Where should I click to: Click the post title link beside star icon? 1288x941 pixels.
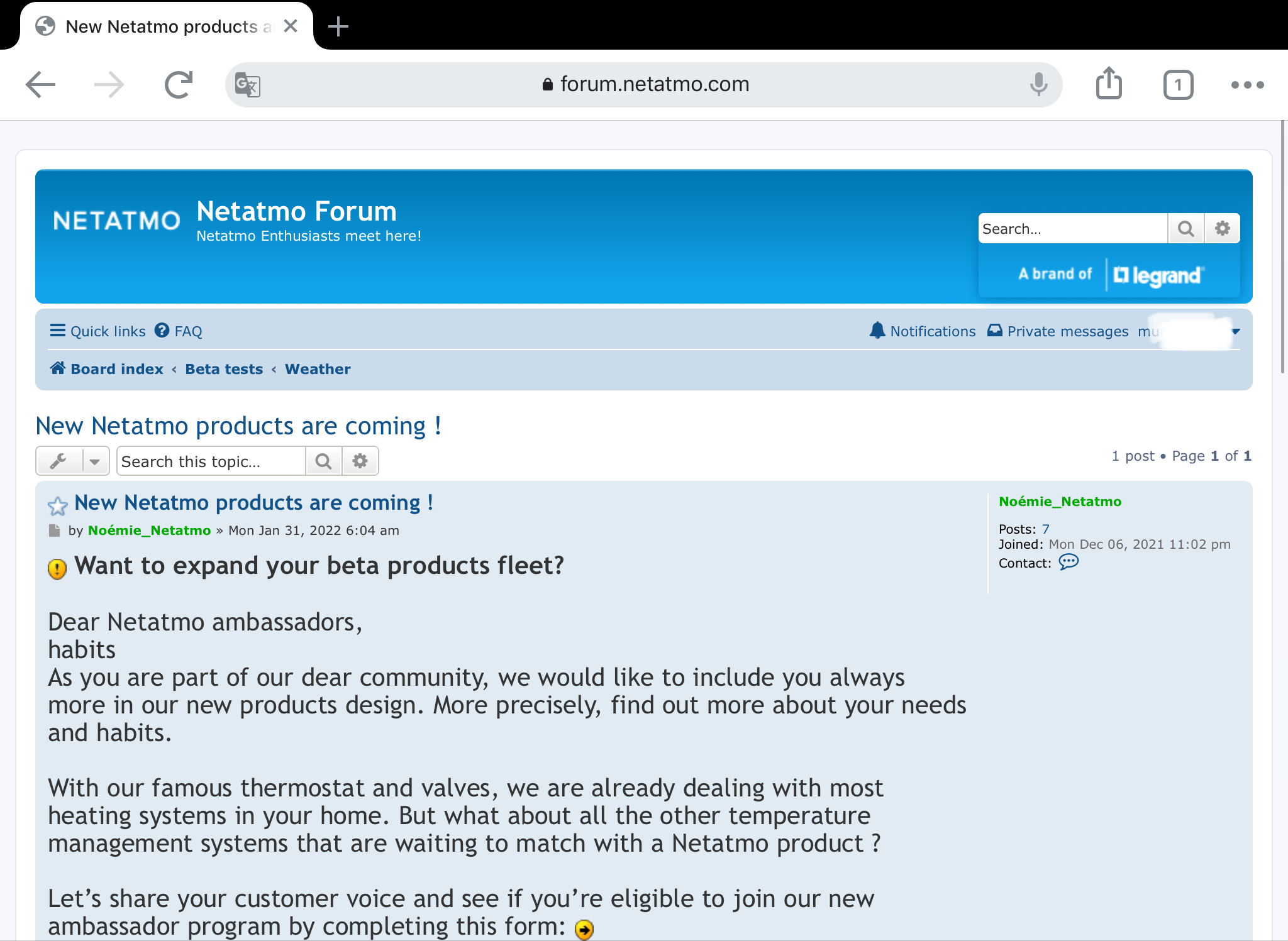253,503
